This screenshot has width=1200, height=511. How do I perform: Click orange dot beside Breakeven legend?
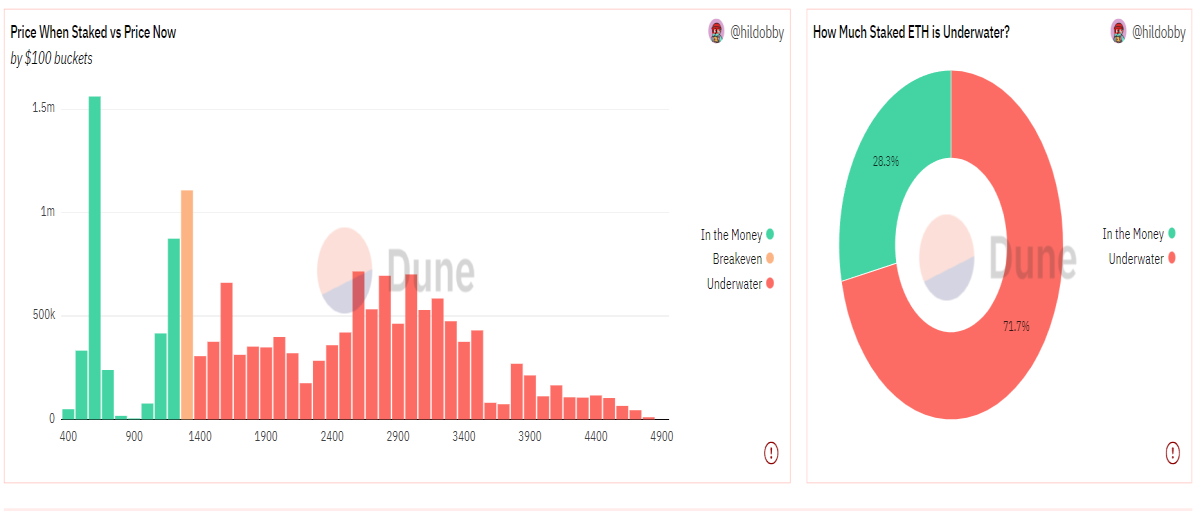(770, 259)
